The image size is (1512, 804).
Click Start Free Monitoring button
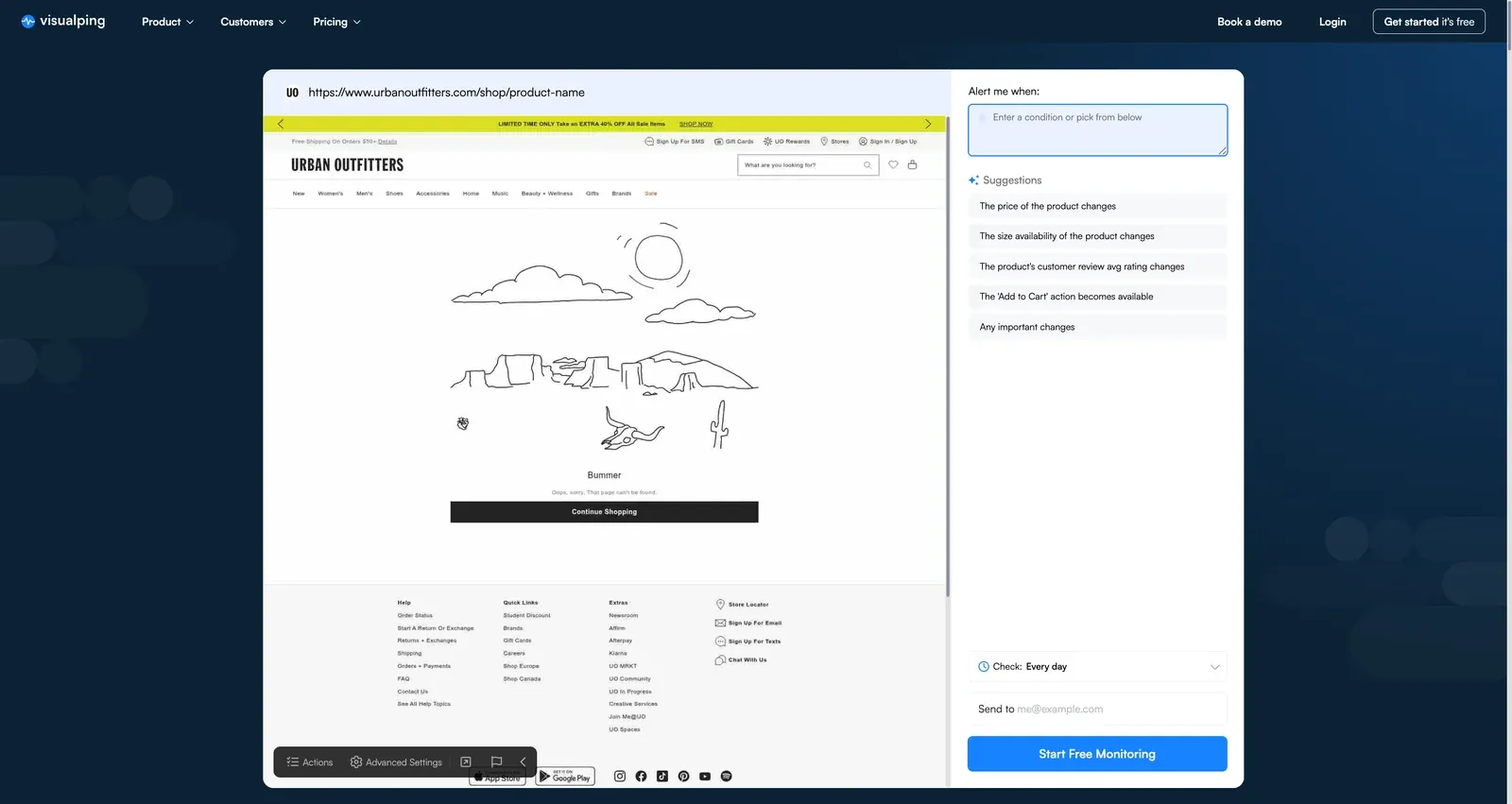[1097, 754]
